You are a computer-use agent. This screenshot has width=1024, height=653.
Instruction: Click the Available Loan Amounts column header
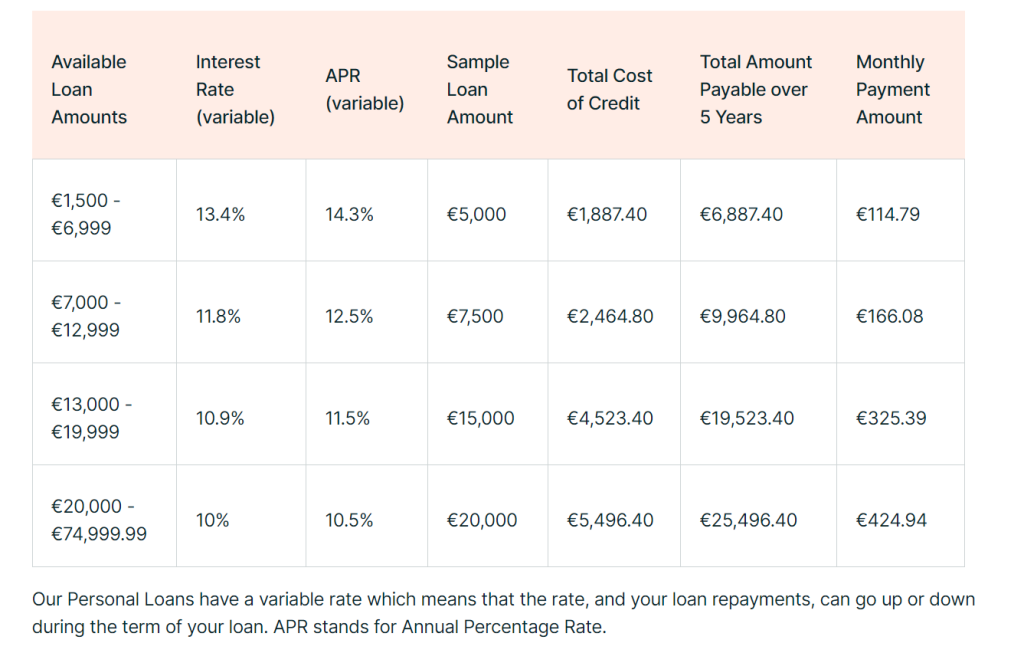tap(89, 89)
